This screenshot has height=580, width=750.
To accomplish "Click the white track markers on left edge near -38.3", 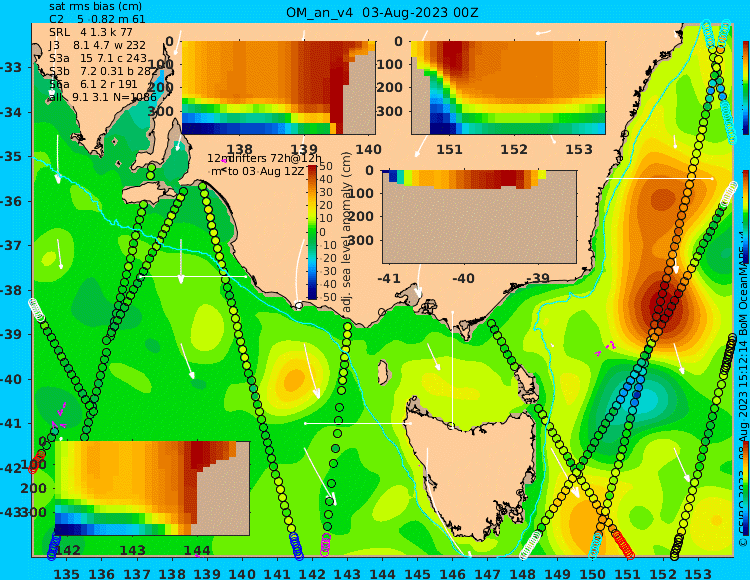I will coord(36,309).
